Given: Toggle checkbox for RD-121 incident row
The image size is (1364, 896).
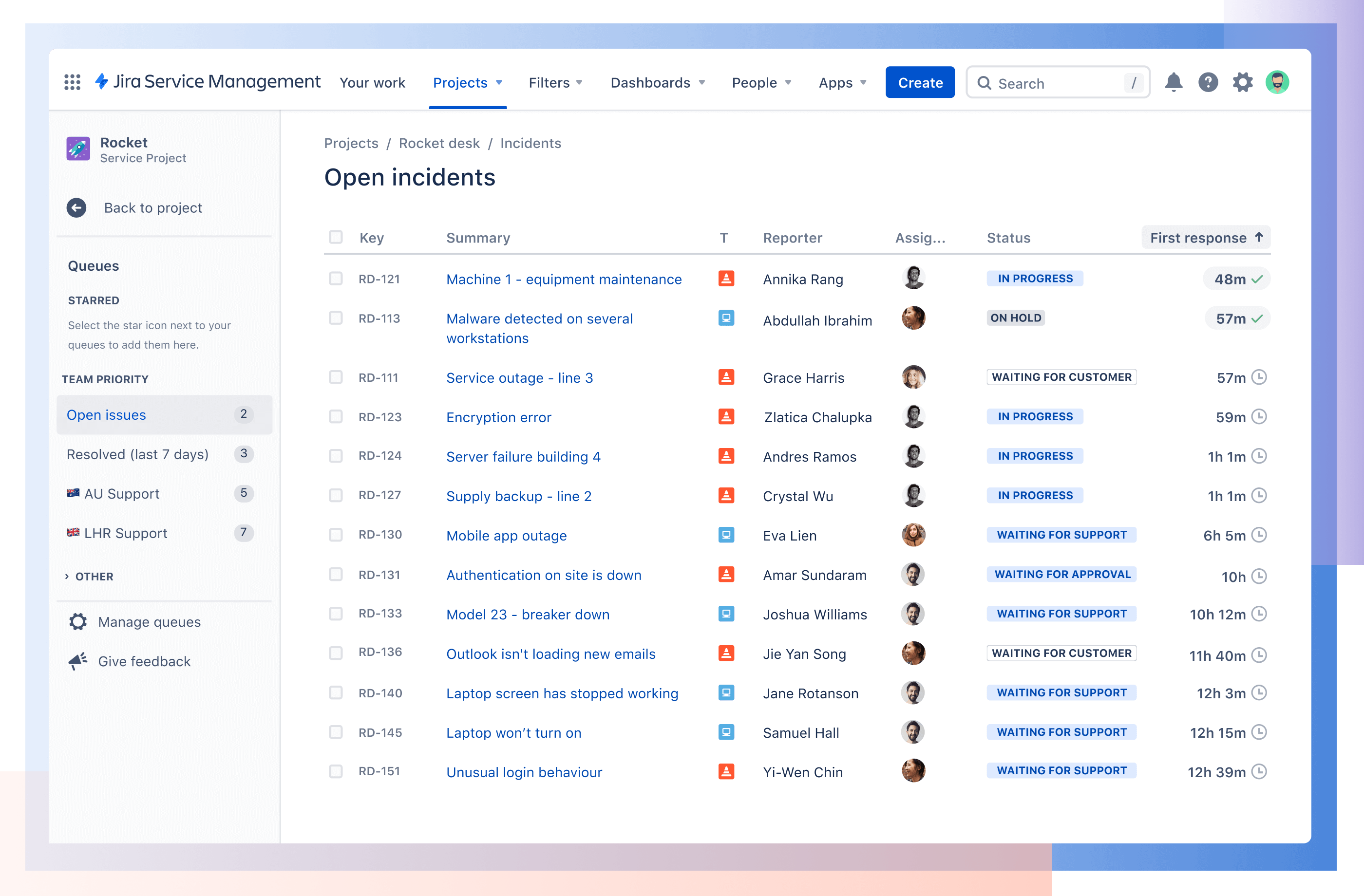Looking at the screenshot, I should coord(336,279).
